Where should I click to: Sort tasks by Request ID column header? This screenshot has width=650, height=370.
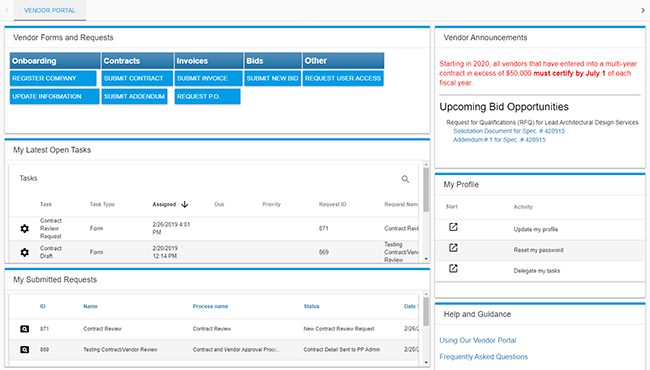pos(332,204)
